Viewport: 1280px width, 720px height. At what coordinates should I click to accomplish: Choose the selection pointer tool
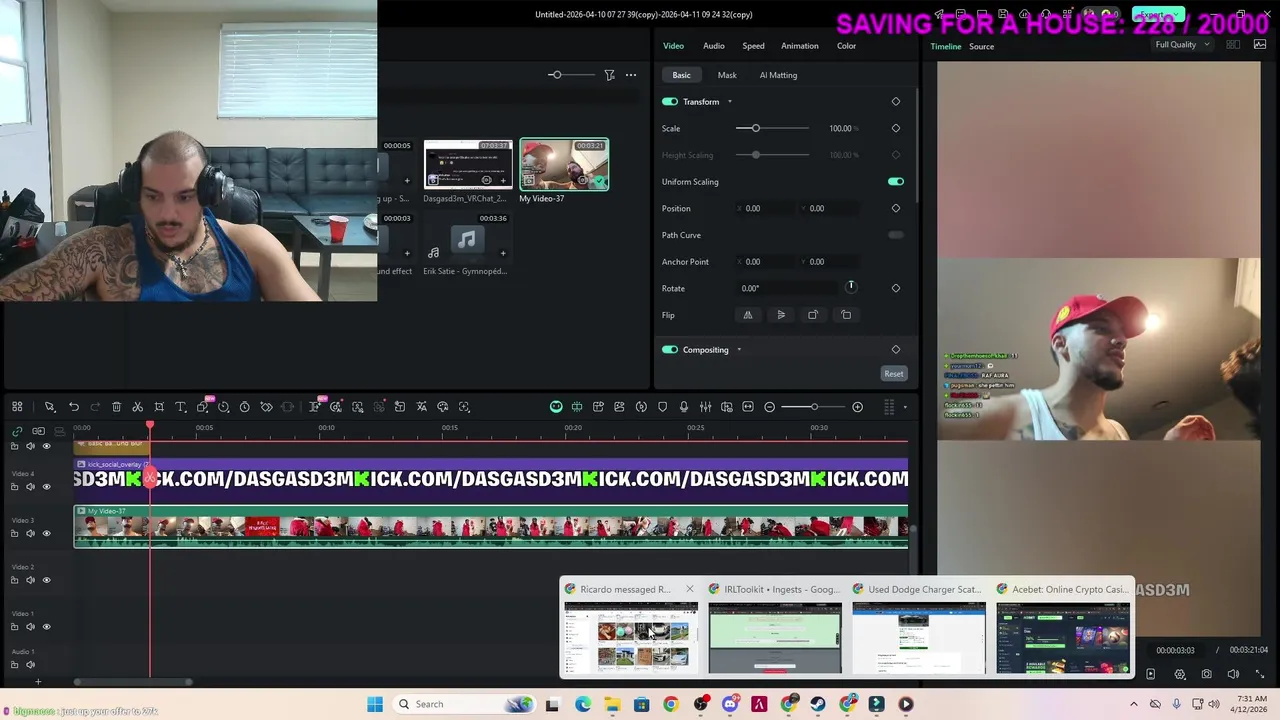(x=49, y=407)
